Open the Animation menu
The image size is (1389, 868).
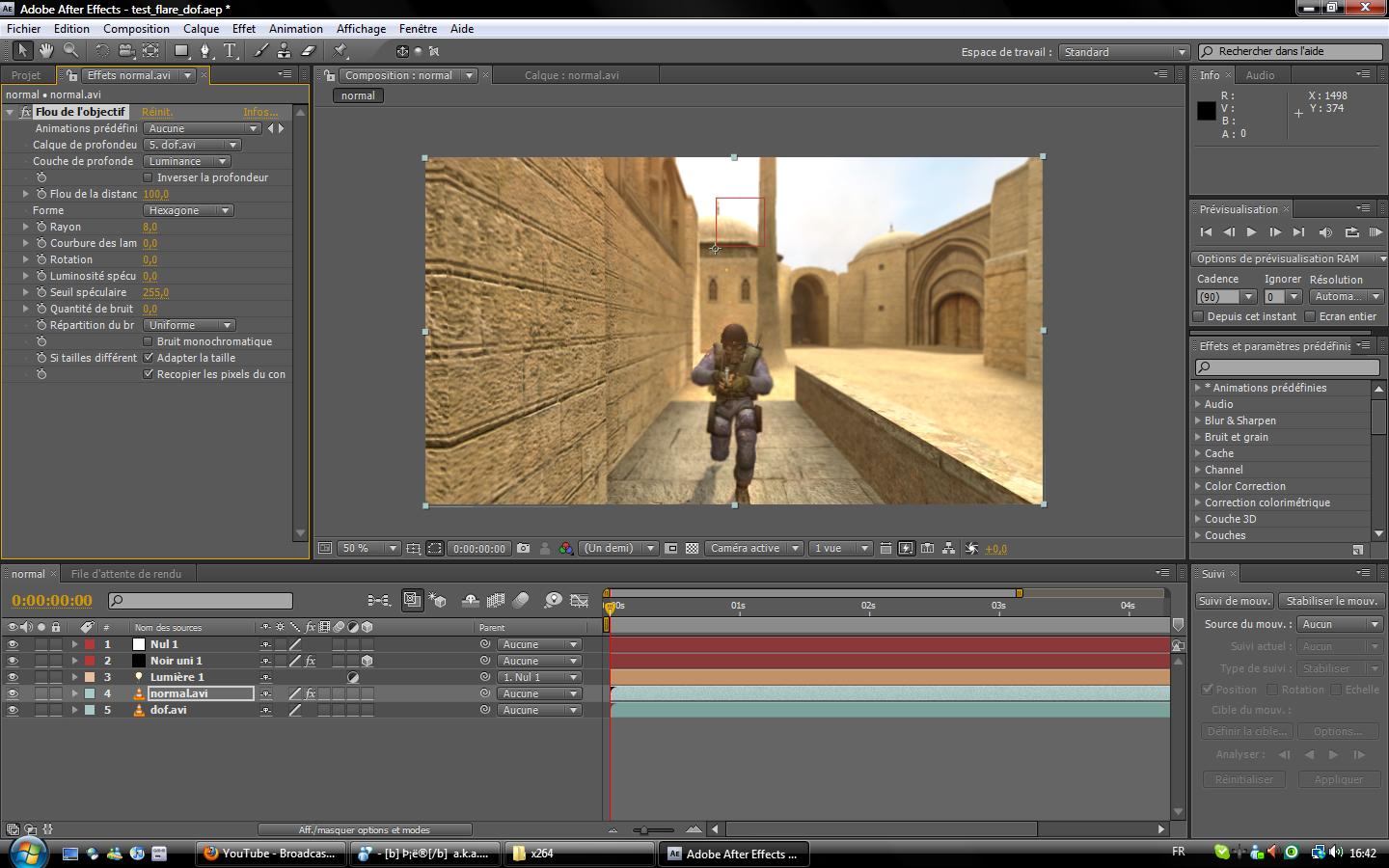pos(295,29)
